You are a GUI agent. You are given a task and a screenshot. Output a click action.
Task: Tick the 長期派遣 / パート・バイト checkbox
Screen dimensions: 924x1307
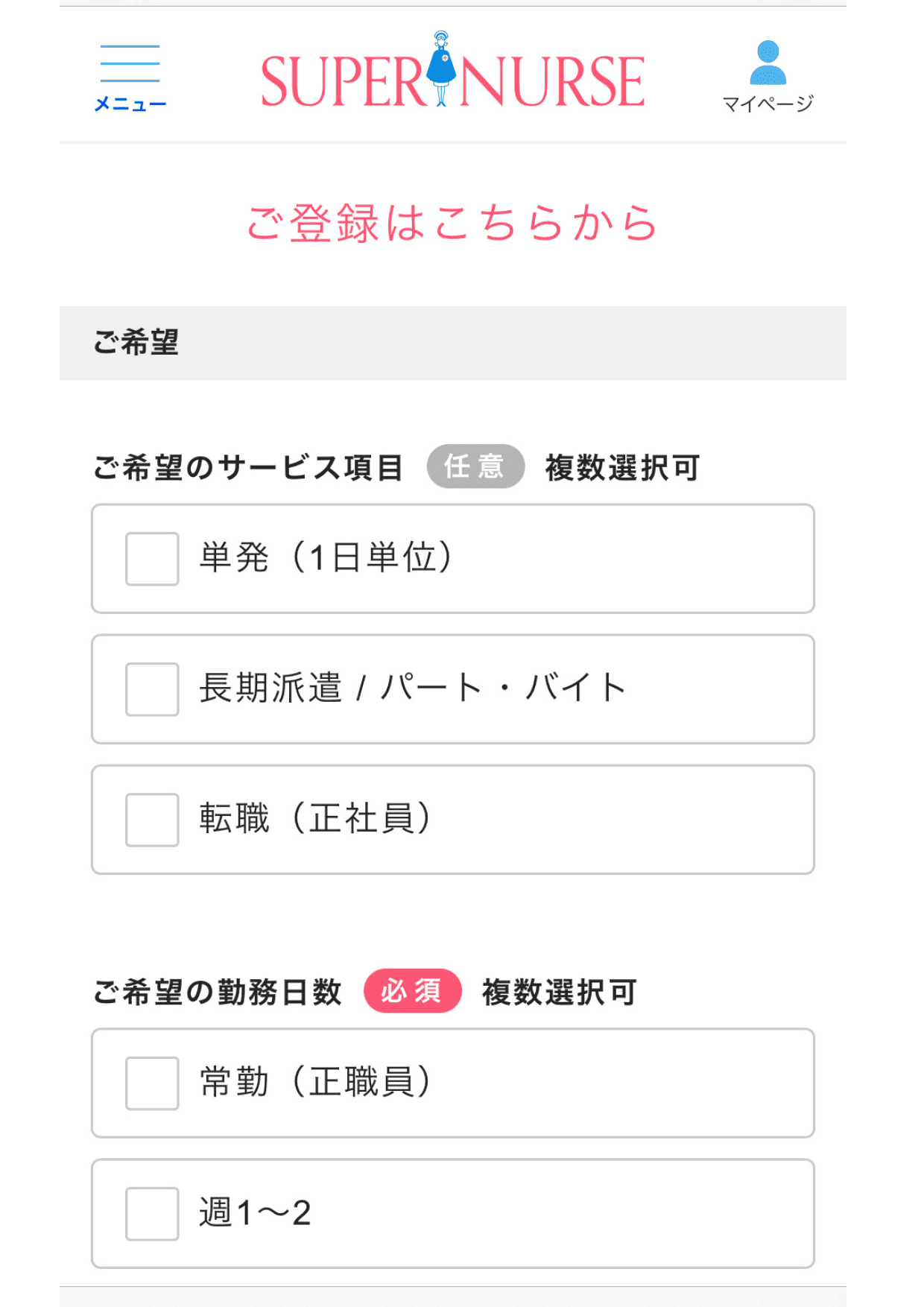(x=152, y=689)
